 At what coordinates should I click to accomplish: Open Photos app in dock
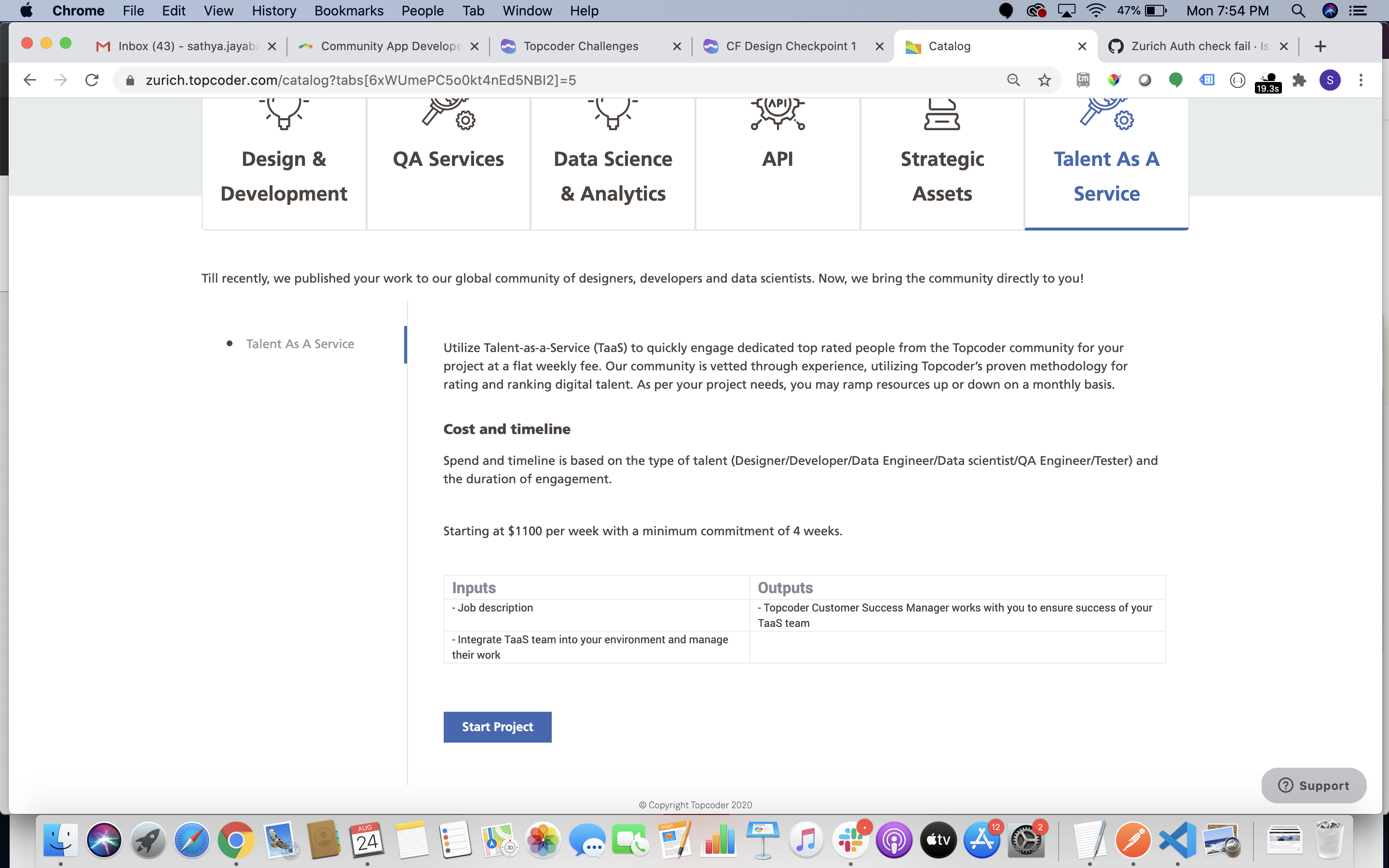pos(543,841)
